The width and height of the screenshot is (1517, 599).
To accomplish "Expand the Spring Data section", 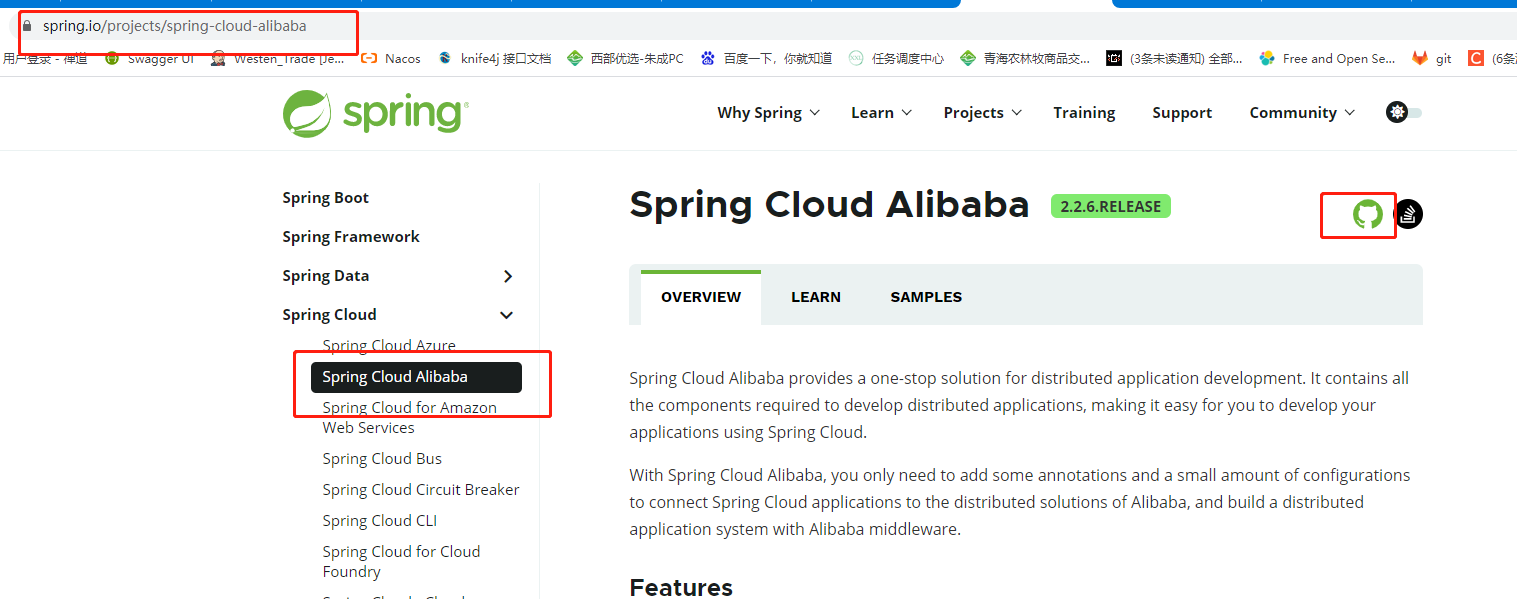I will point(507,276).
